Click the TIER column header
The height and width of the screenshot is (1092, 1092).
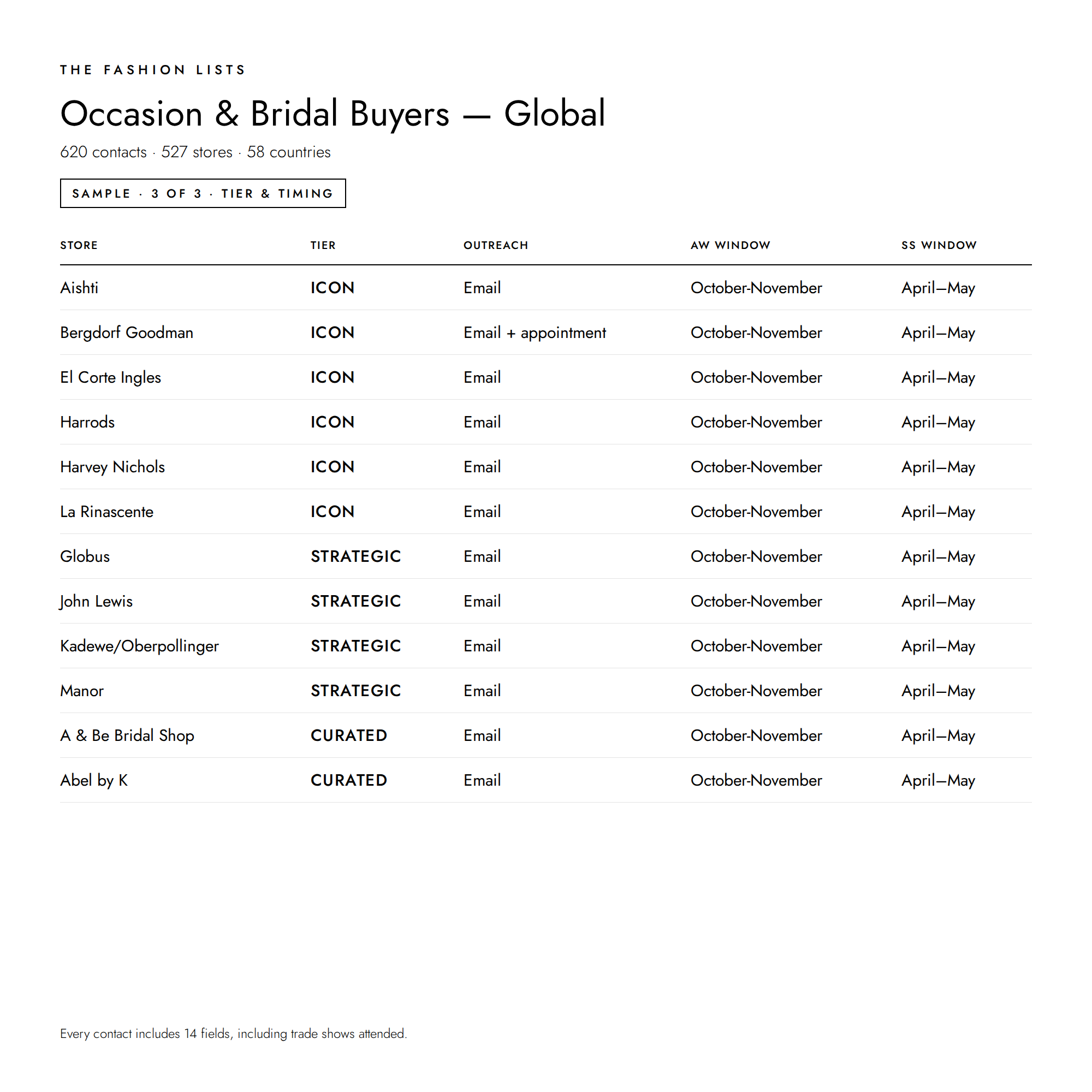(x=323, y=245)
